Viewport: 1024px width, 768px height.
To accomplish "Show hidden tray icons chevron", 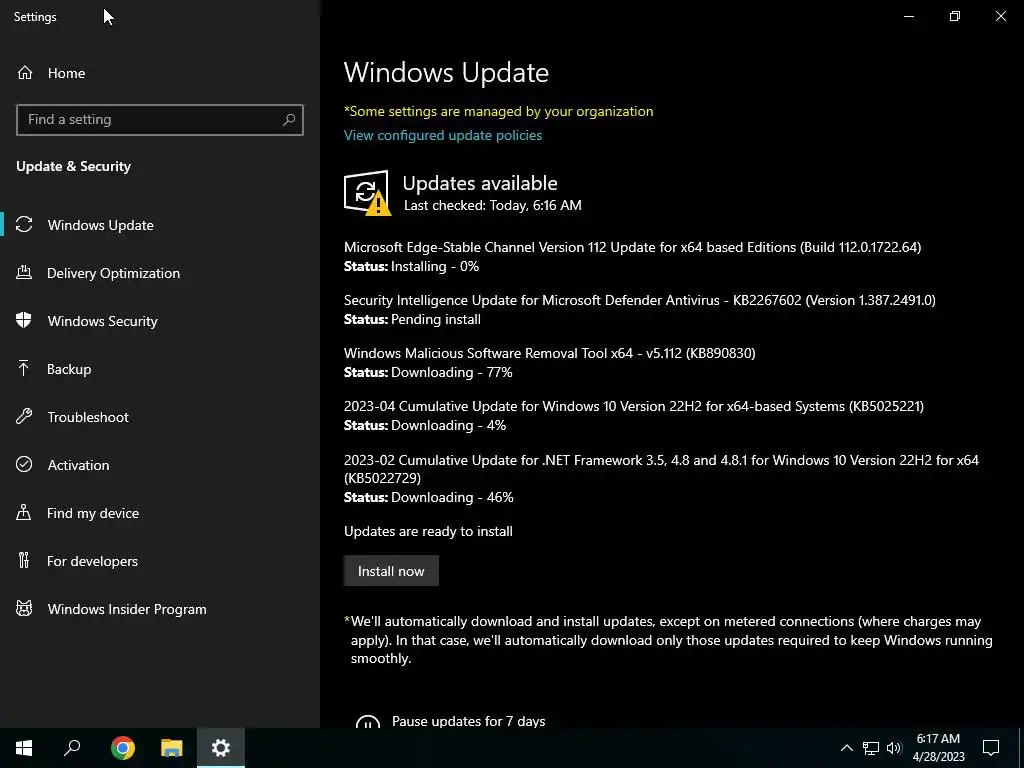I will [x=846, y=748].
